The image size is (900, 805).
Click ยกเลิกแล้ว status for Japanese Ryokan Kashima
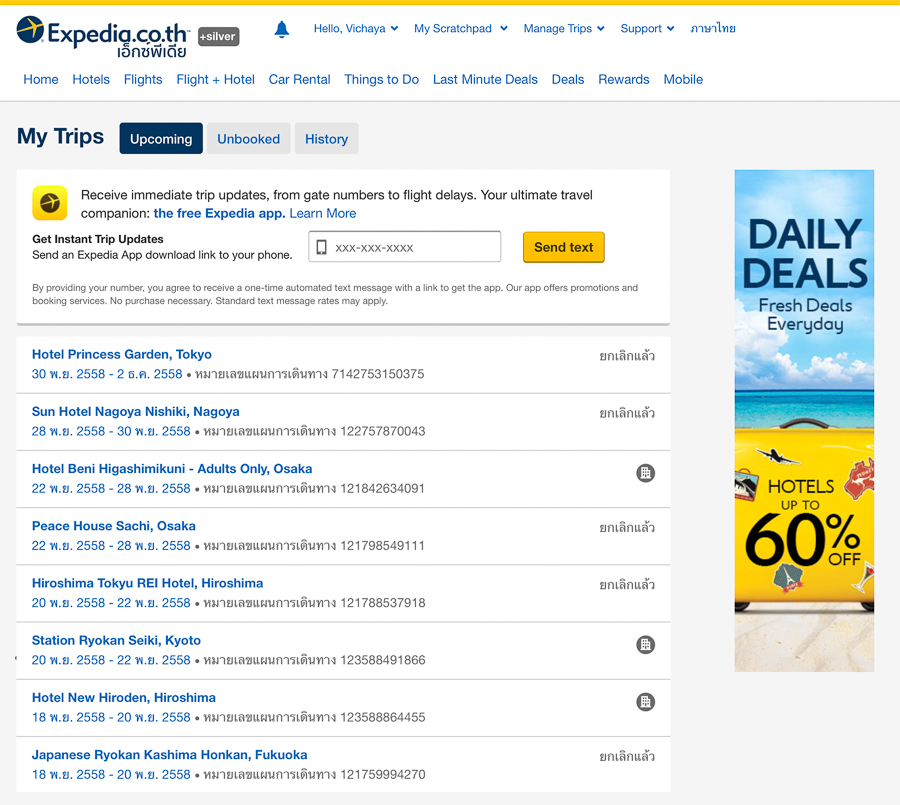point(627,756)
